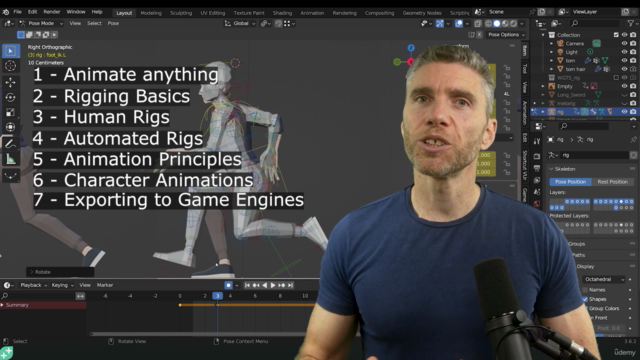Open the Pose Options dropdown
The height and width of the screenshot is (360, 640).
[507, 35]
